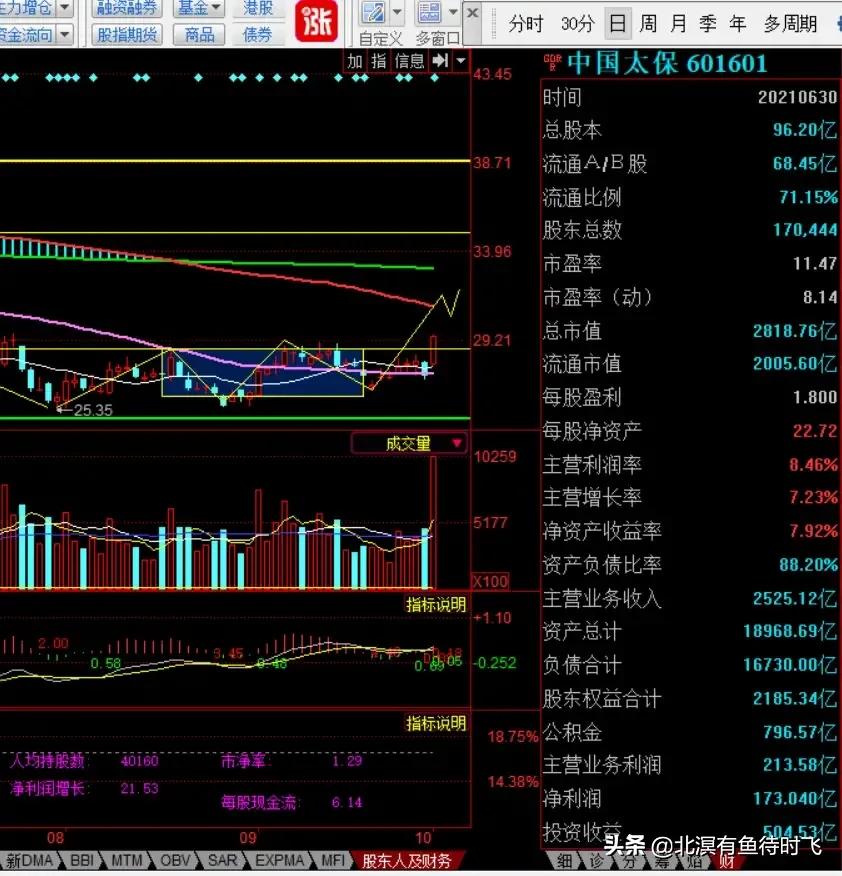Image resolution: width=842 pixels, height=876 pixels.
Task: Click the 债券 button
Action: [x=258, y=35]
